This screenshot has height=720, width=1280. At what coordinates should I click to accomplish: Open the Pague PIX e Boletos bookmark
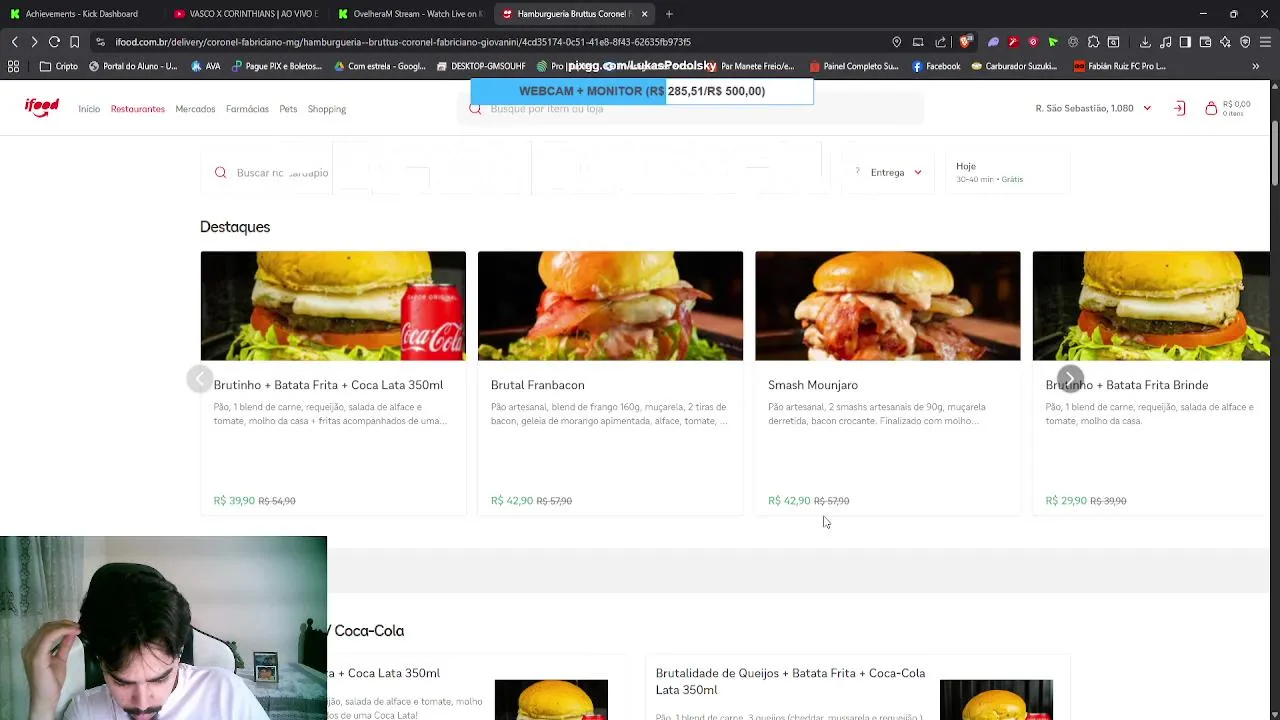[x=277, y=66]
